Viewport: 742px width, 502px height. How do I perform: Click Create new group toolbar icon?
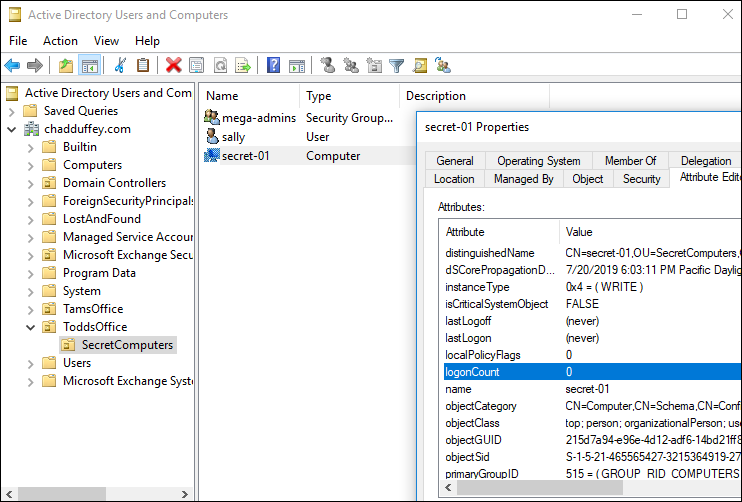[x=351, y=65]
